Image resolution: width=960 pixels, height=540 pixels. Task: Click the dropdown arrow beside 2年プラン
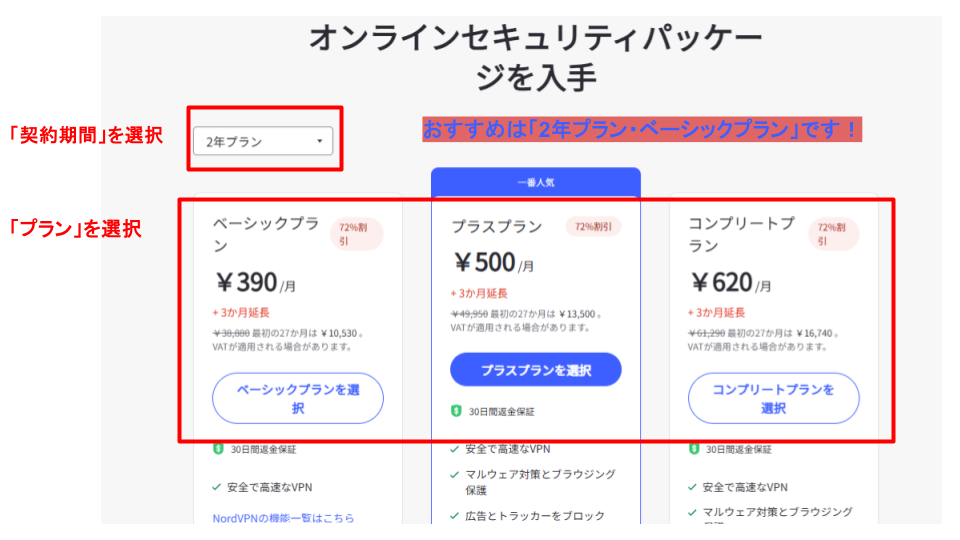[x=320, y=141]
